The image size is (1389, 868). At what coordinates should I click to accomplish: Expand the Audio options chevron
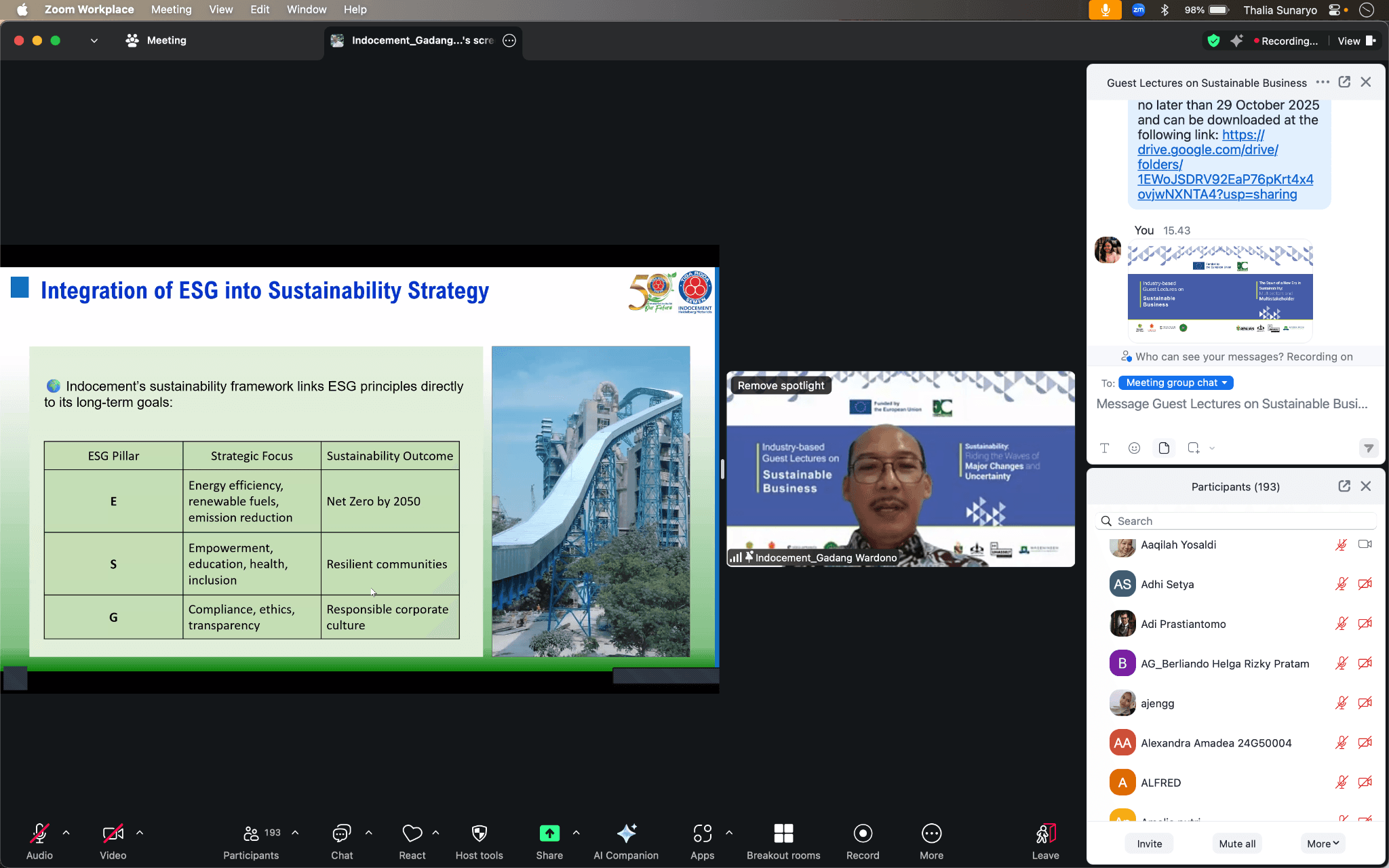(66, 832)
